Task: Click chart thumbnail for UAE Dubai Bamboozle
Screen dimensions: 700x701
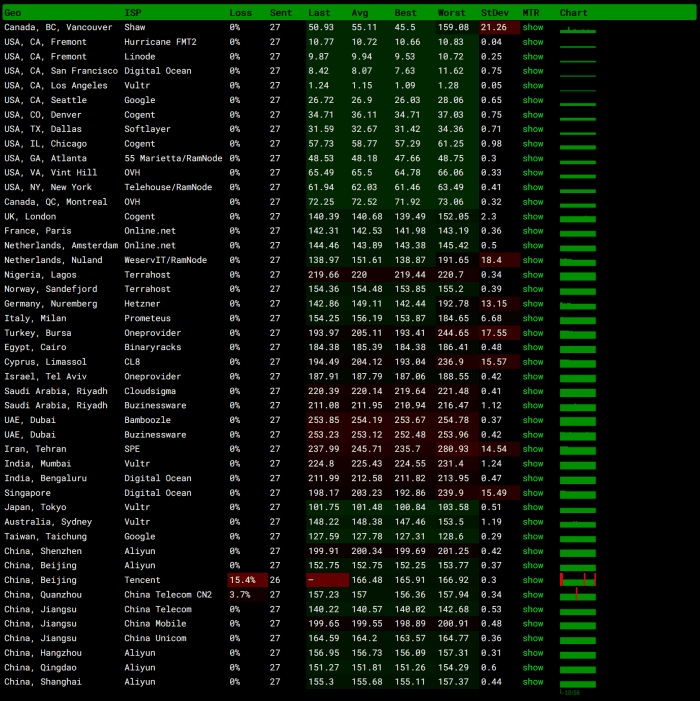Action: tap(578, 421)
